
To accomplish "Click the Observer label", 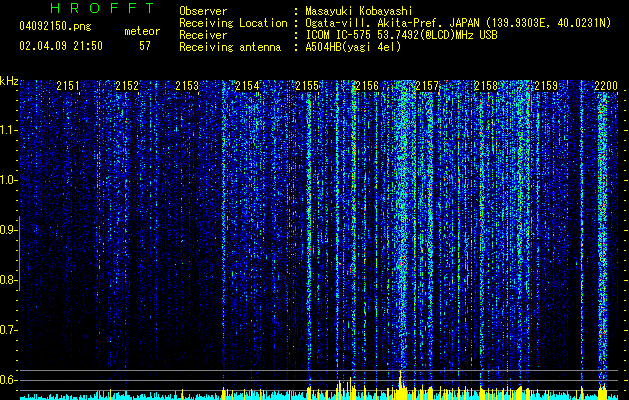I will click(x=203, y=11).
